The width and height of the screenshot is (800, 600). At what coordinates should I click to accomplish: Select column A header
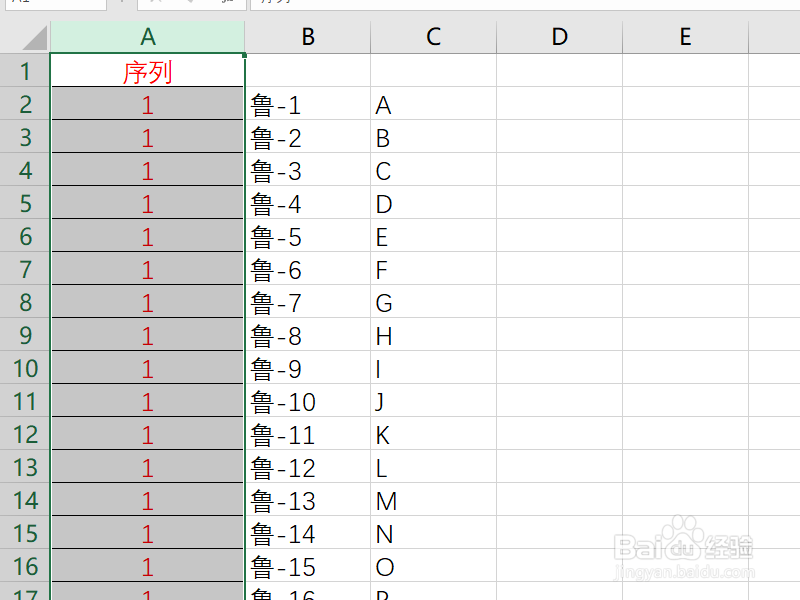(x=147, y=37)
